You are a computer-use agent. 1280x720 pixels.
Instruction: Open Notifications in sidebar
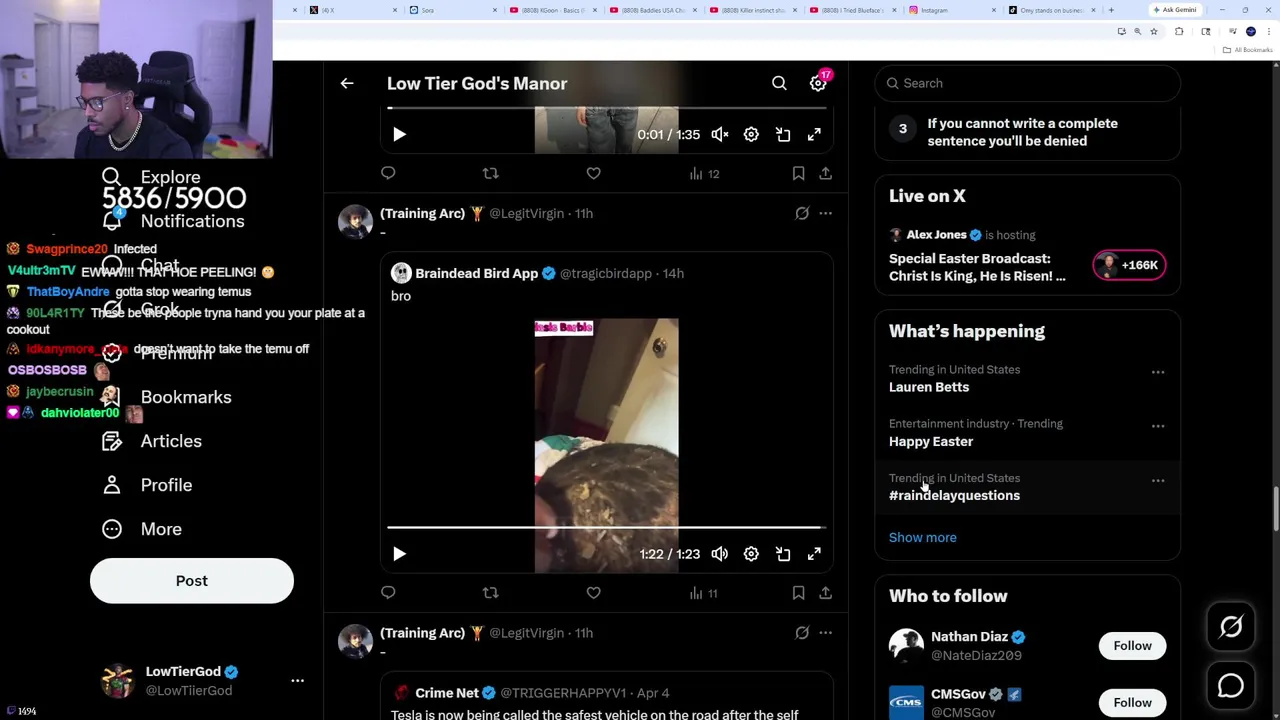click(174, 221)
